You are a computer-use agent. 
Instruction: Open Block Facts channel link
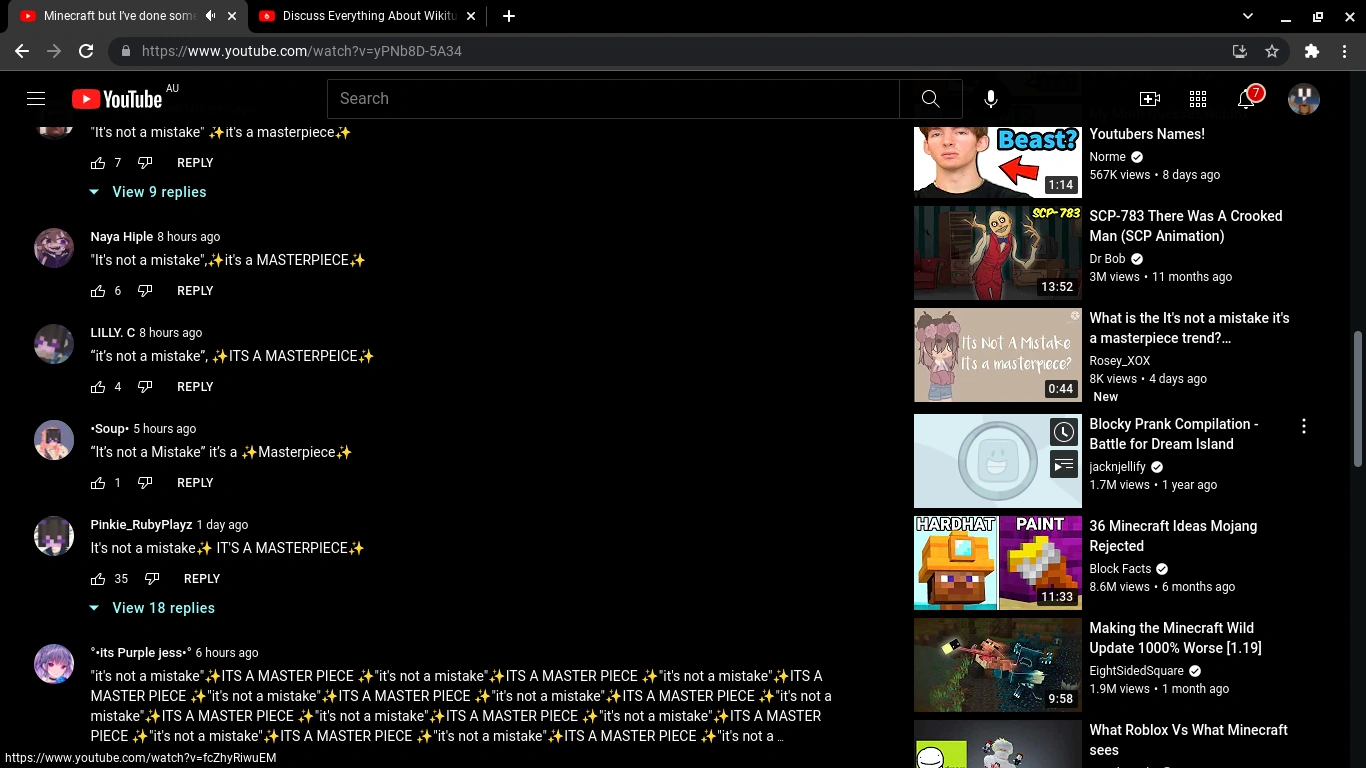[1120, 569]
